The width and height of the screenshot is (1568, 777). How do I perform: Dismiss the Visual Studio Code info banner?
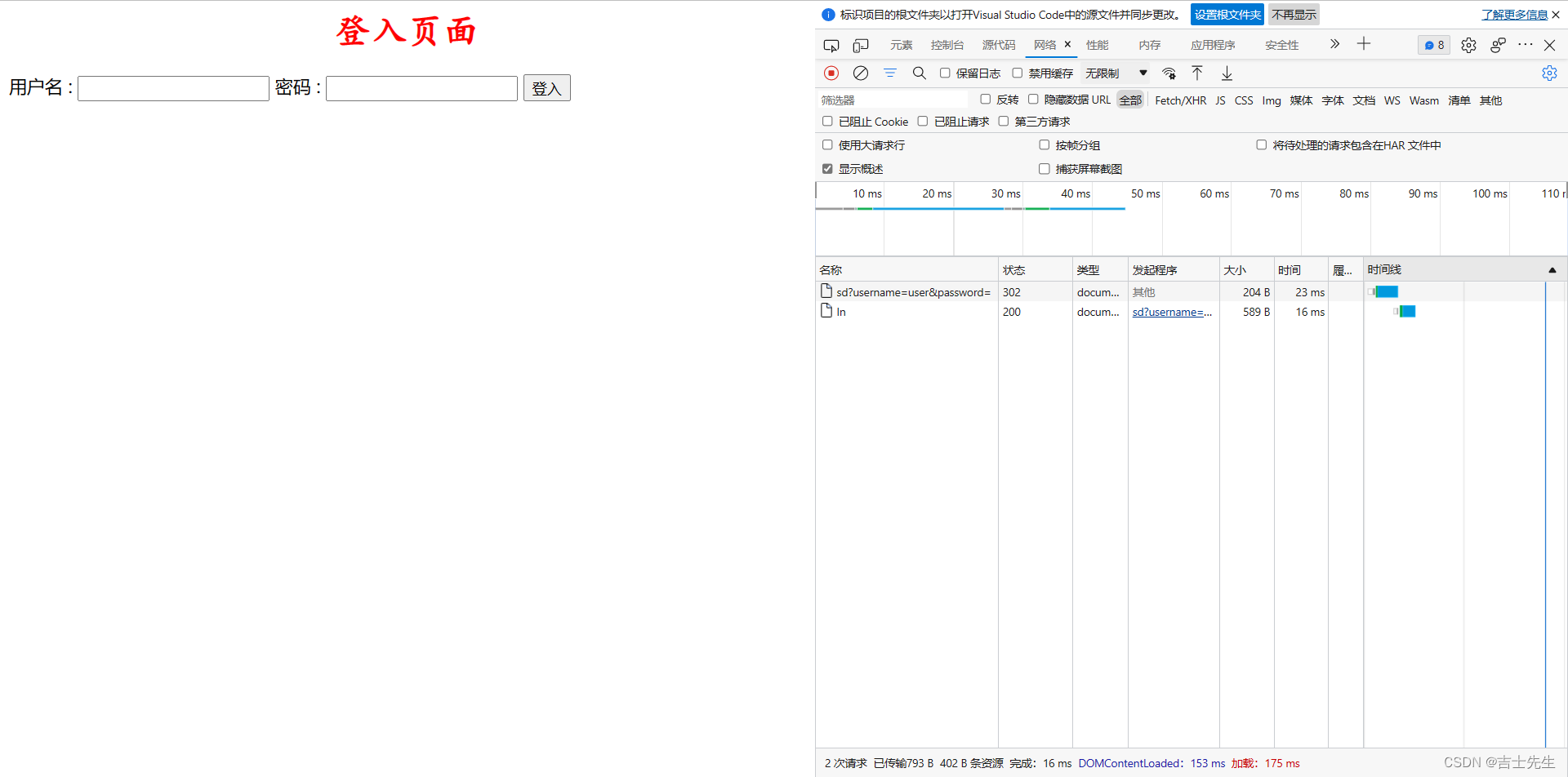click(x=1556, y=15)
